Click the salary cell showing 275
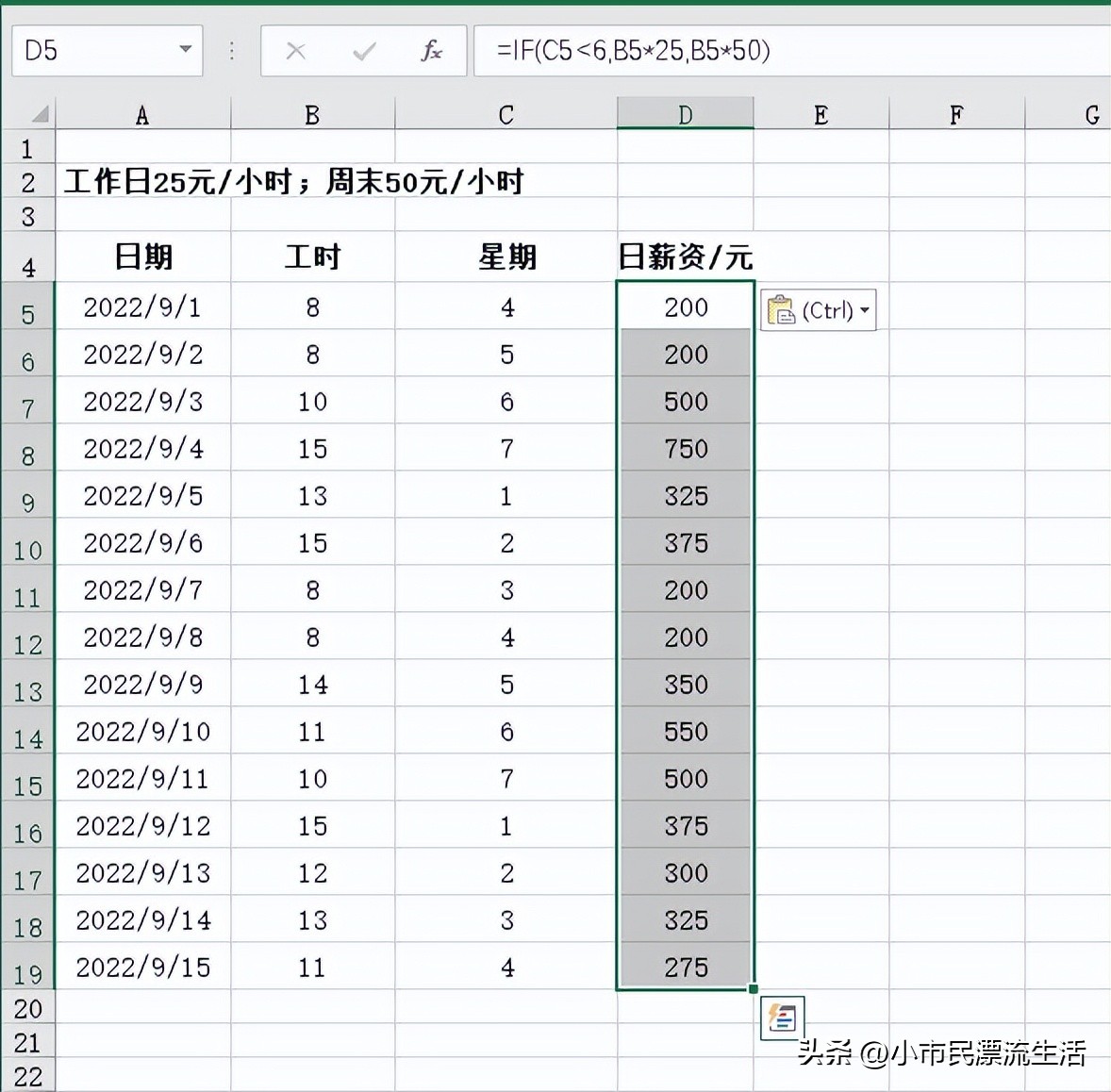The width and height of the screenshot is (1111, 1092). pos(685,967)
